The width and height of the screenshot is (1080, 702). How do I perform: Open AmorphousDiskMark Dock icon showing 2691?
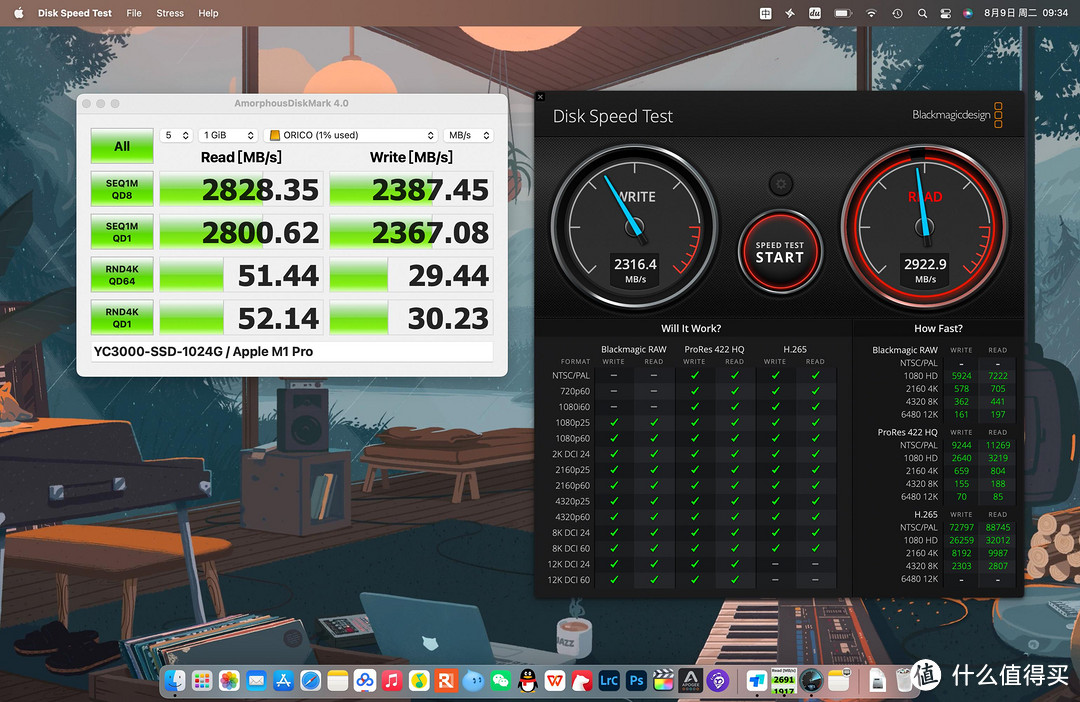coord(784,681)
